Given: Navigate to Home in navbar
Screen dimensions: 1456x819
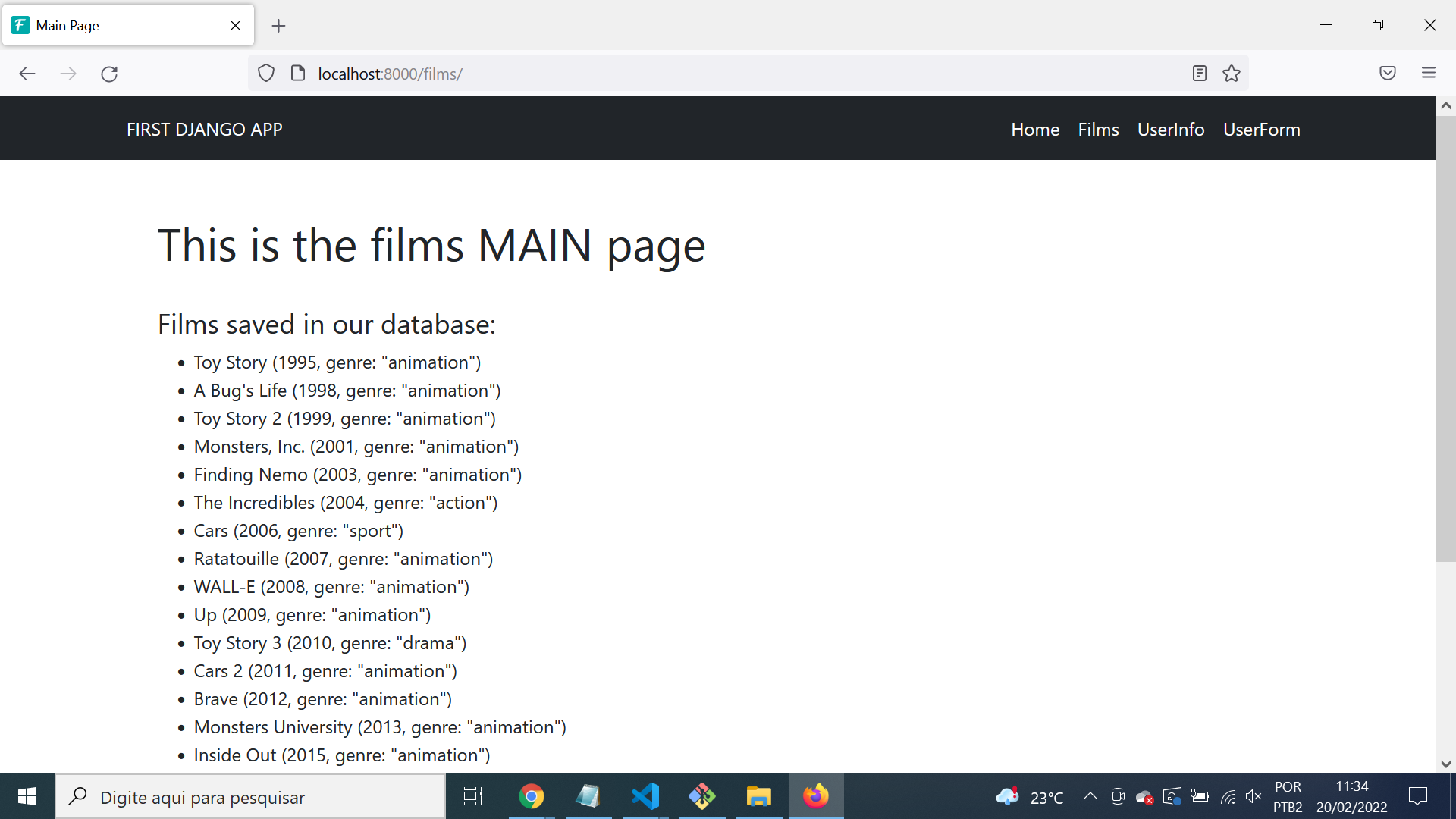Looking at the screenshot, I should pos(1034,130).
